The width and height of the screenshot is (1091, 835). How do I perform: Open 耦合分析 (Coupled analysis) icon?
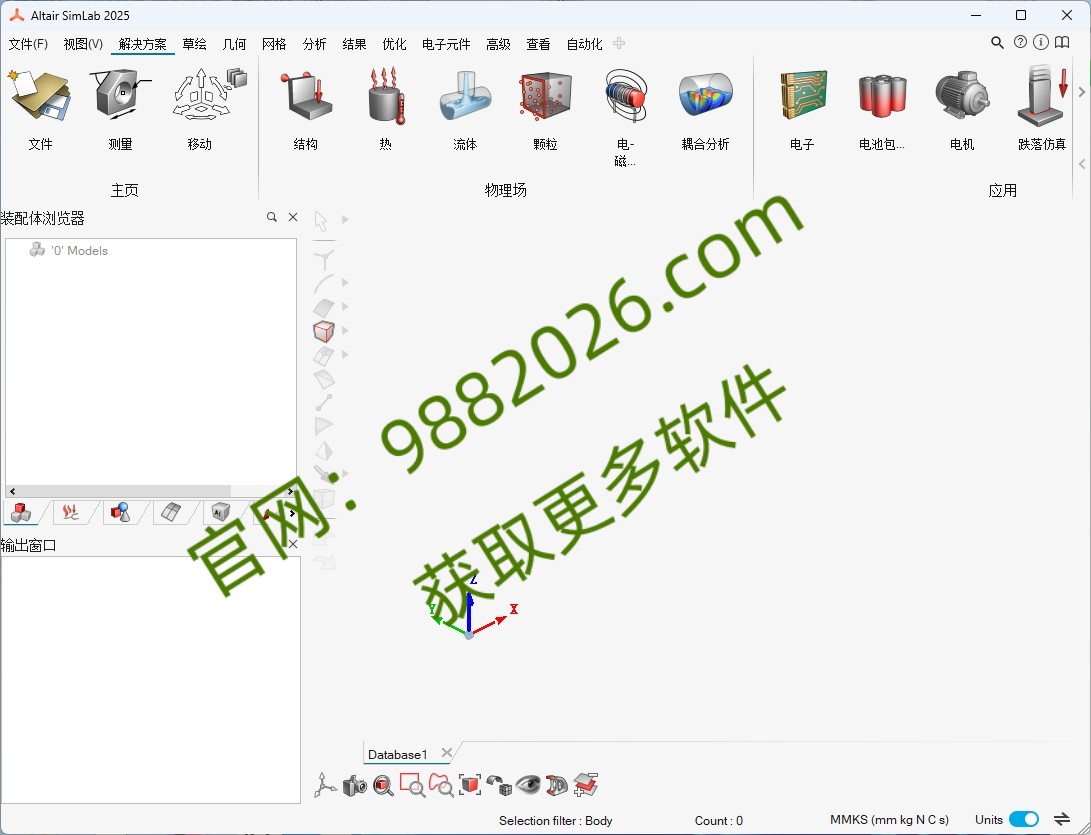[x=705, y=110]
